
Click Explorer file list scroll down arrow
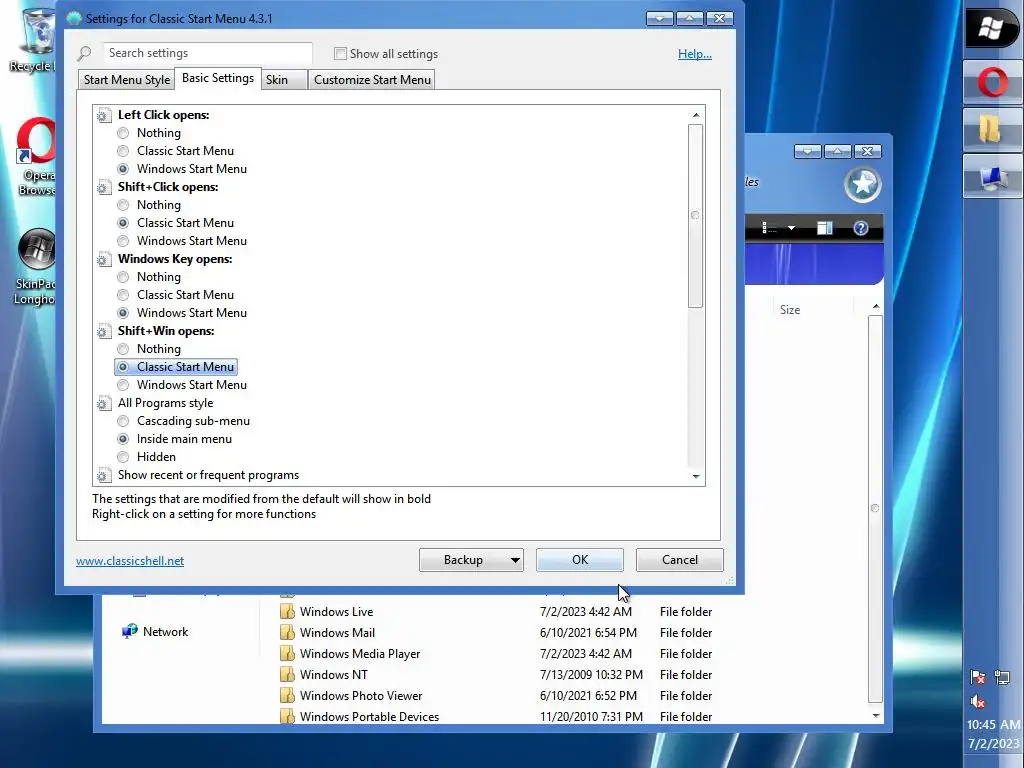coord(876,716)
